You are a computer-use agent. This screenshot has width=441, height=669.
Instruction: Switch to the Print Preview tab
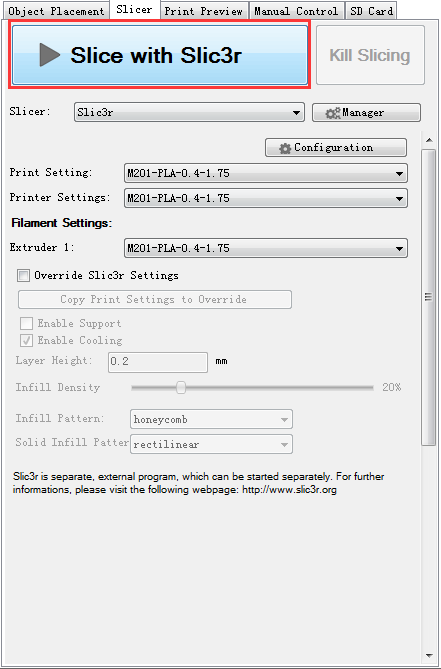(x=203, y=11)
